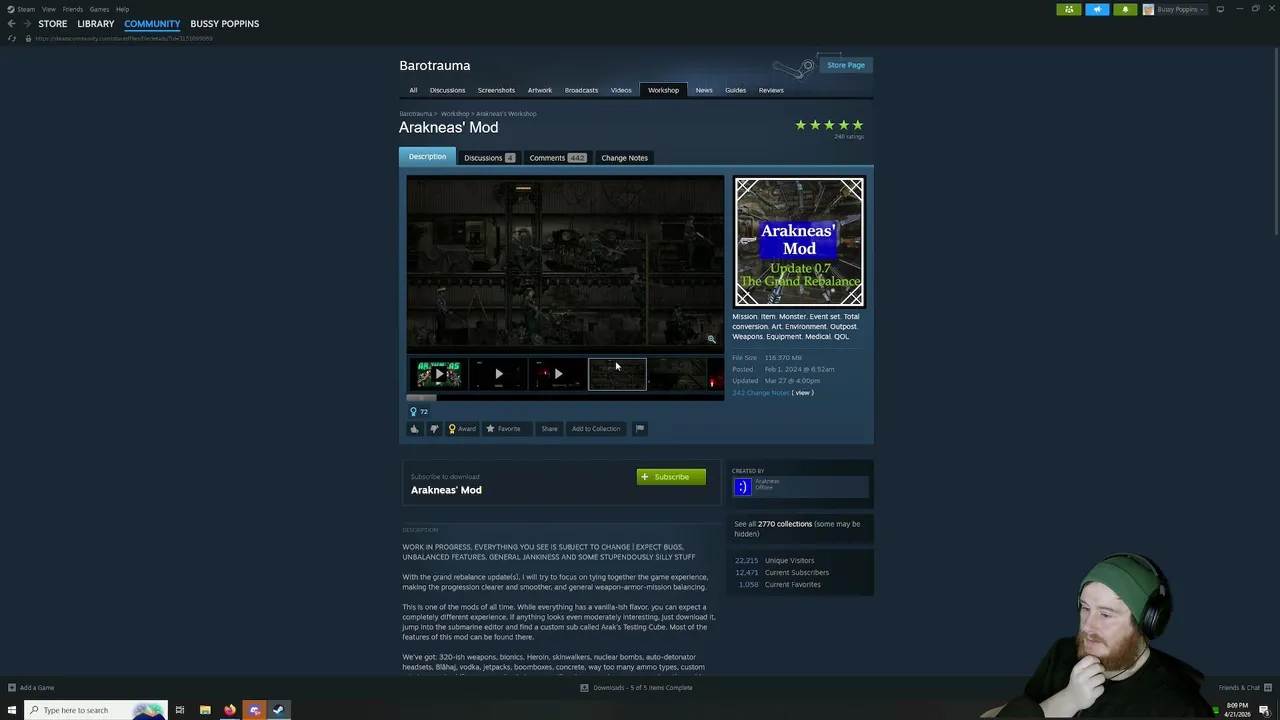
Task: Play the second video thumbnail
Action: click(x=498, y=374)
